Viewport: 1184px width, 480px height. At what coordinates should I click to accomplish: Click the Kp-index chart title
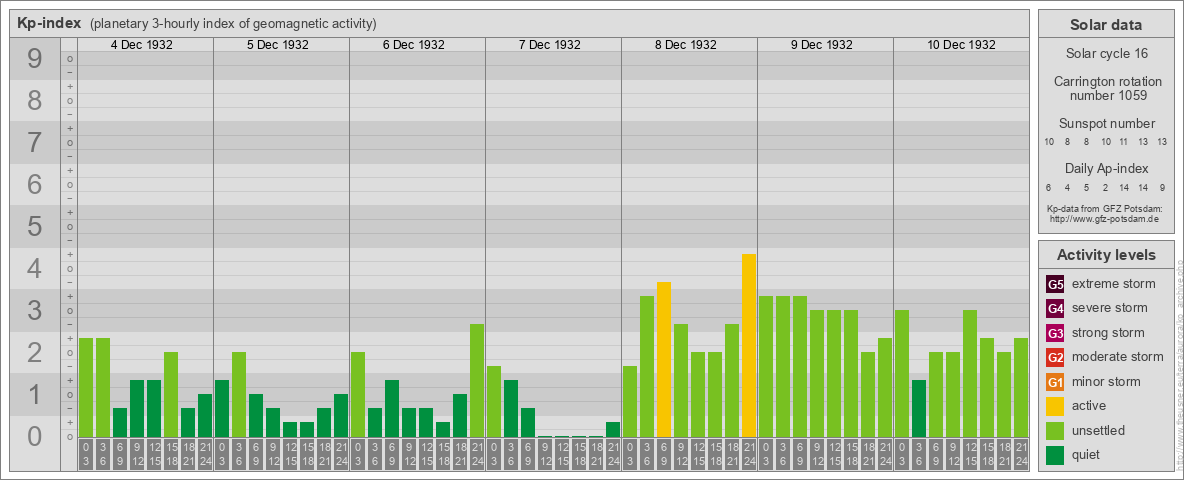point(49,23)
